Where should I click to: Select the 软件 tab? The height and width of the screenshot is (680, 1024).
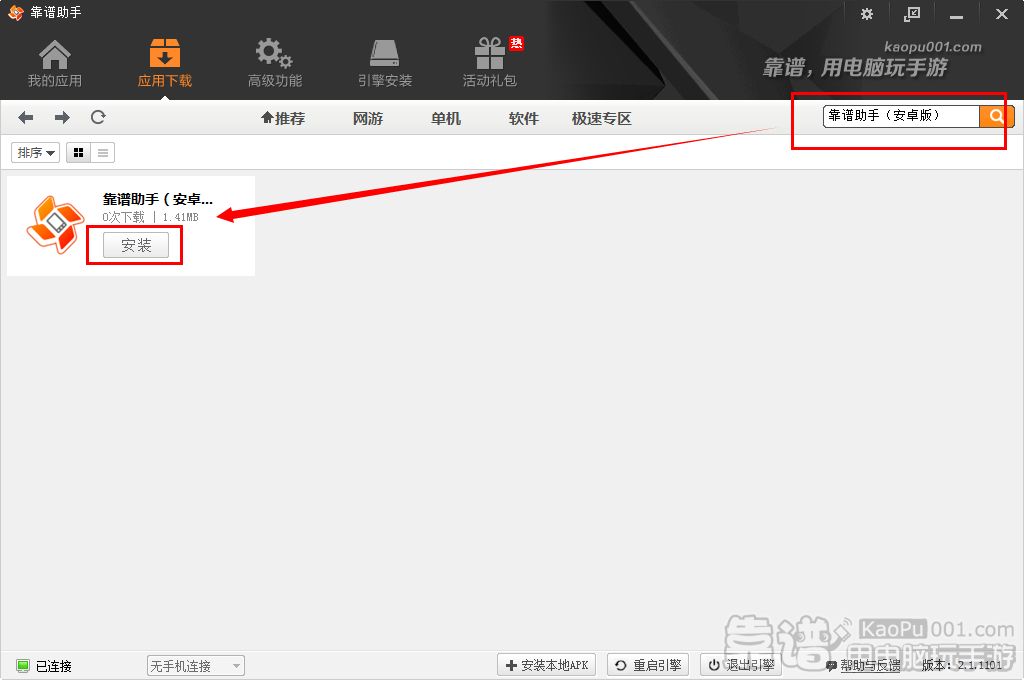point(523,118)
